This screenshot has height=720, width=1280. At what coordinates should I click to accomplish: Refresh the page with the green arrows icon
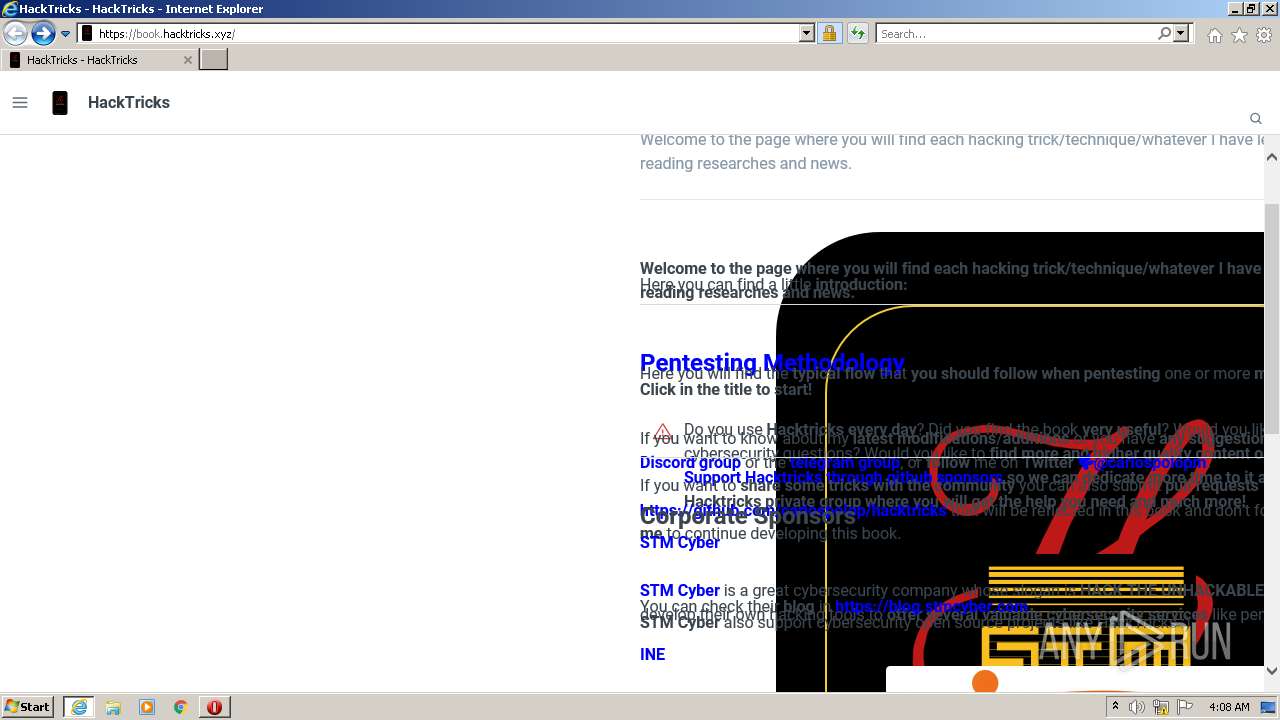click(x=857, y=33)
